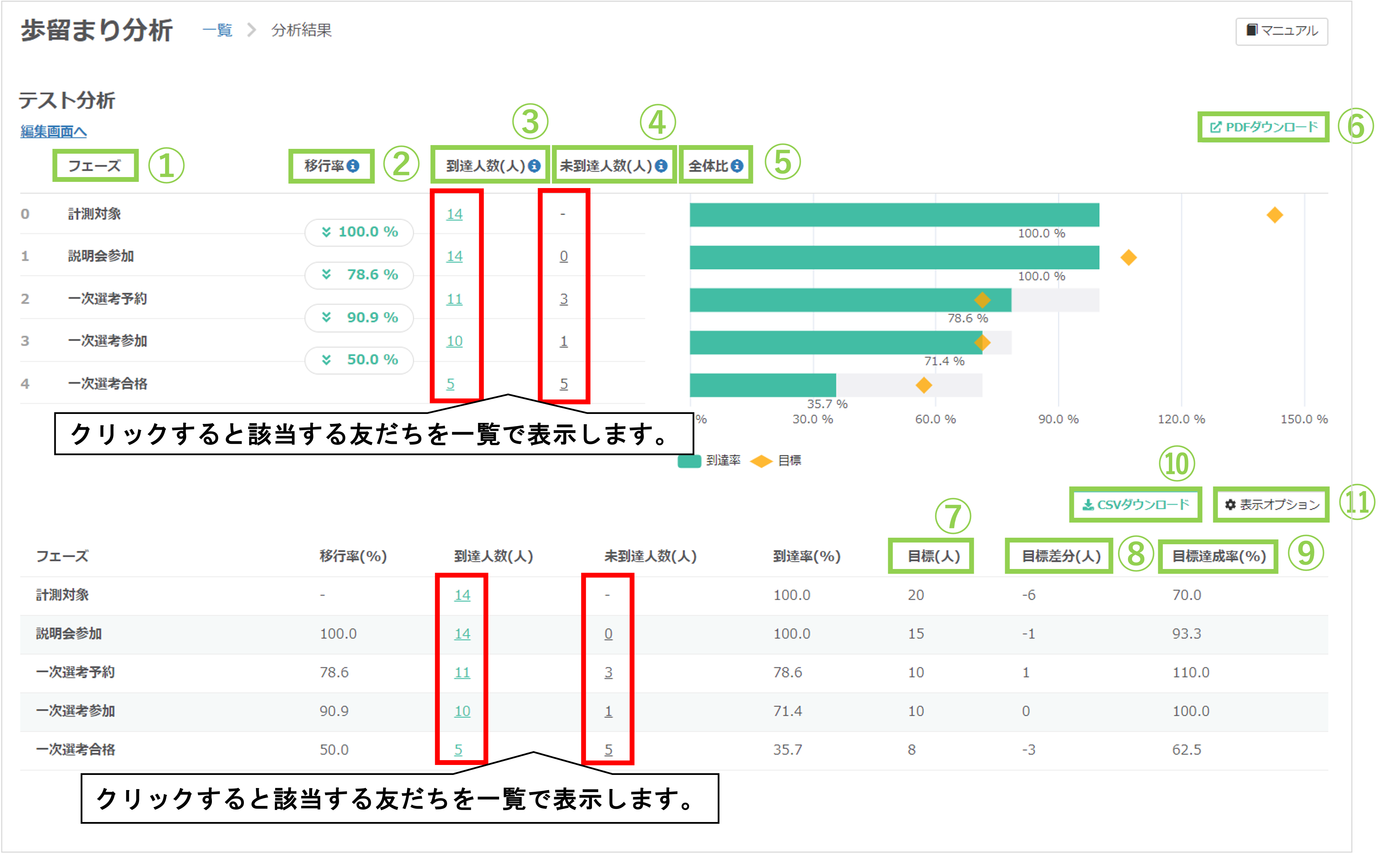Click the info icon next to 移行率
Image resolution: width=1400 pixels, height=854 pixels.
click(353, 166)
